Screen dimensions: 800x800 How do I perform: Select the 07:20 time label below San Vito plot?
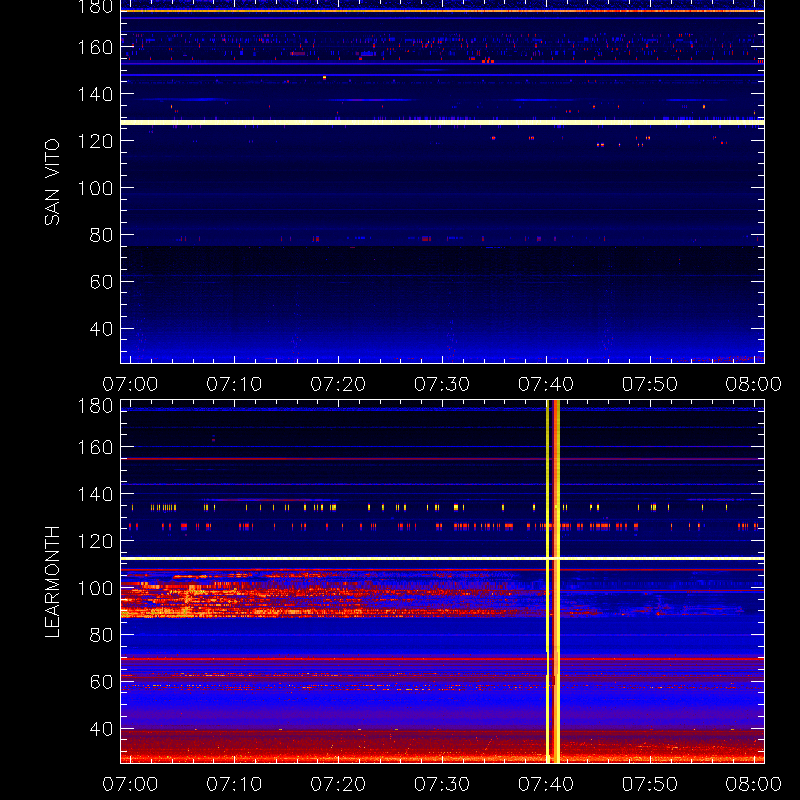pyautogui.click(x=338, y=384)
